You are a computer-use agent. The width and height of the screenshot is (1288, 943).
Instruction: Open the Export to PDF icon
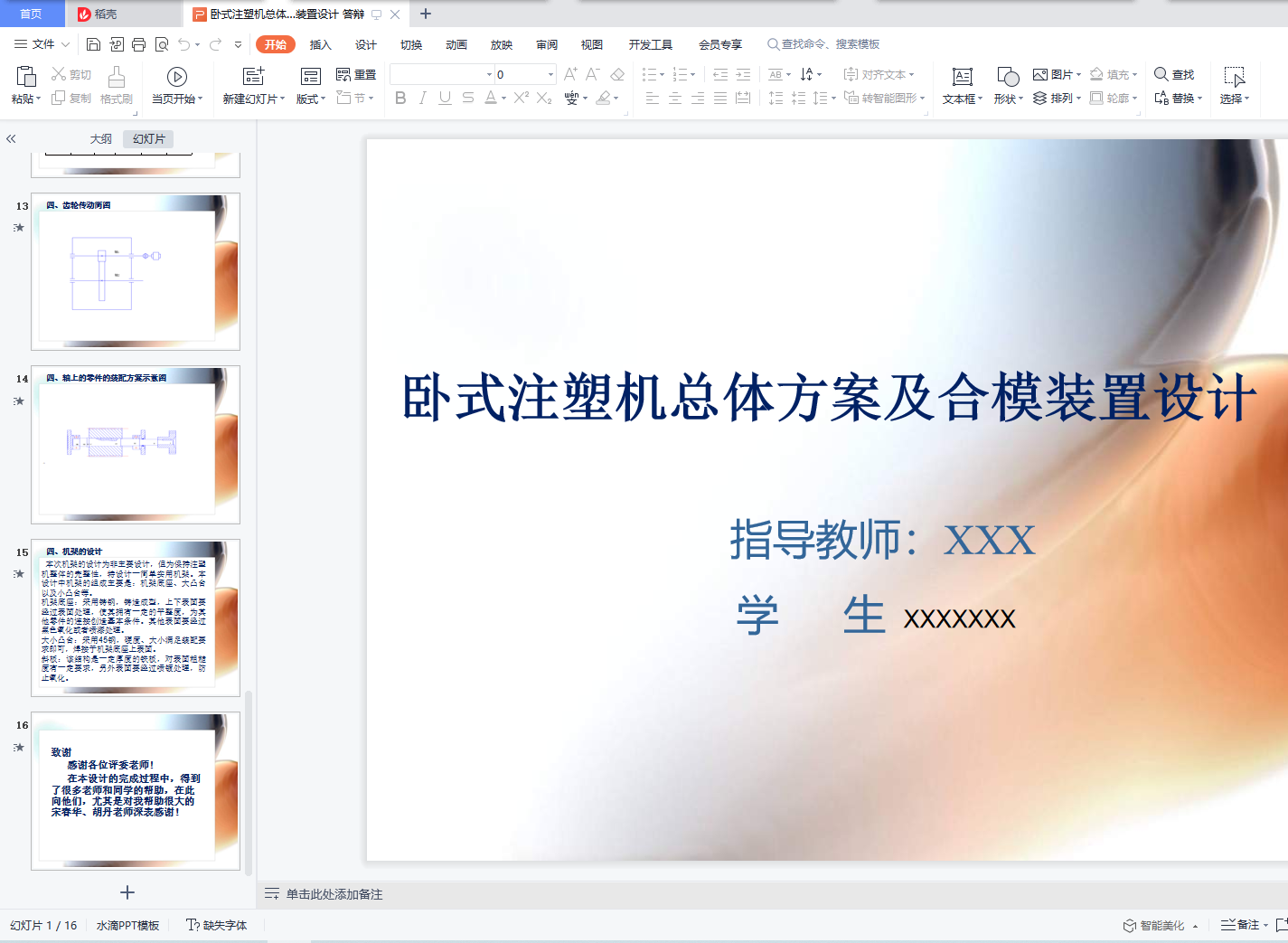tap(117, 44)
